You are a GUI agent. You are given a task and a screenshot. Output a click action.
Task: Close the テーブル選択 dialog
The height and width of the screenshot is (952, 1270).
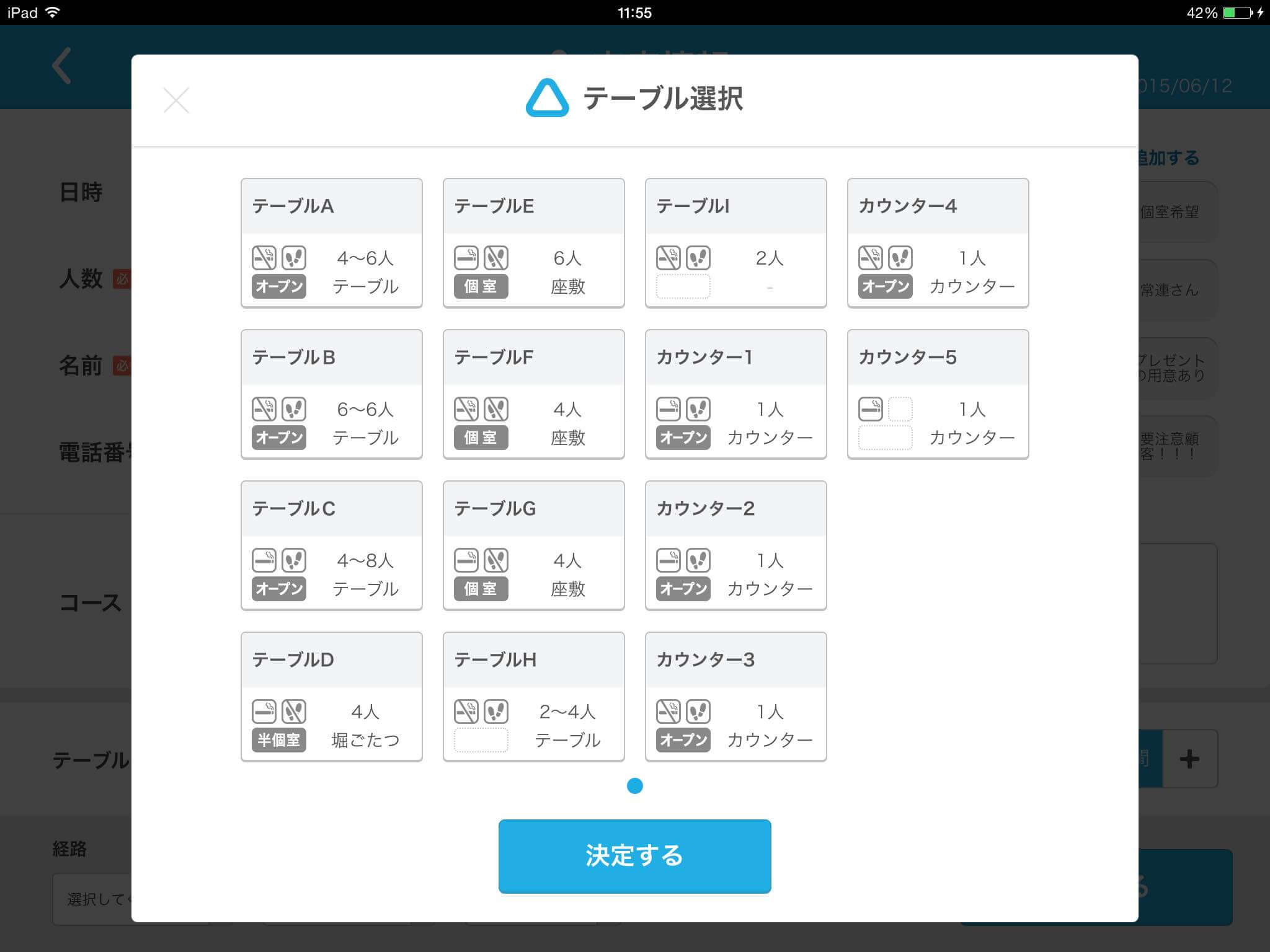176,100
